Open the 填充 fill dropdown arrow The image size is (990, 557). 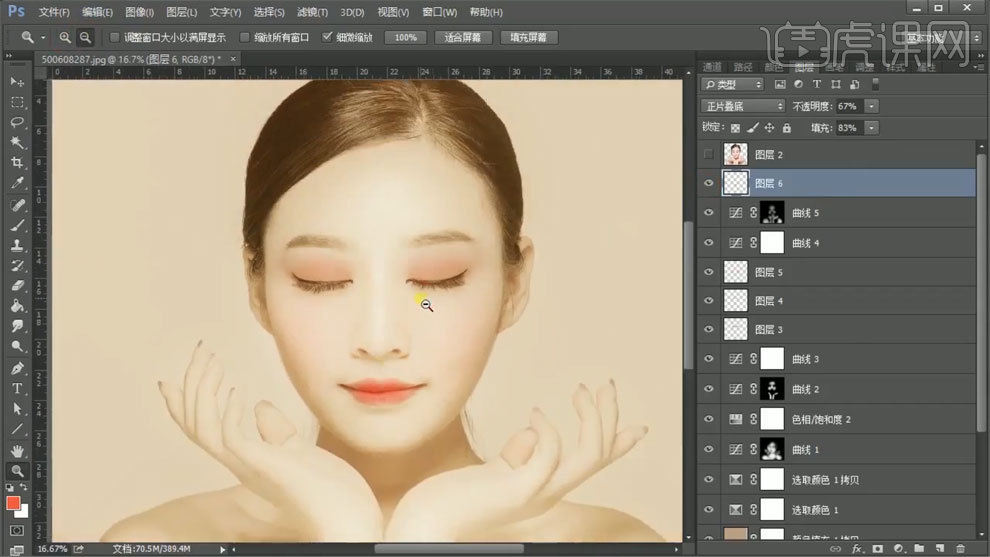[872, 128]
